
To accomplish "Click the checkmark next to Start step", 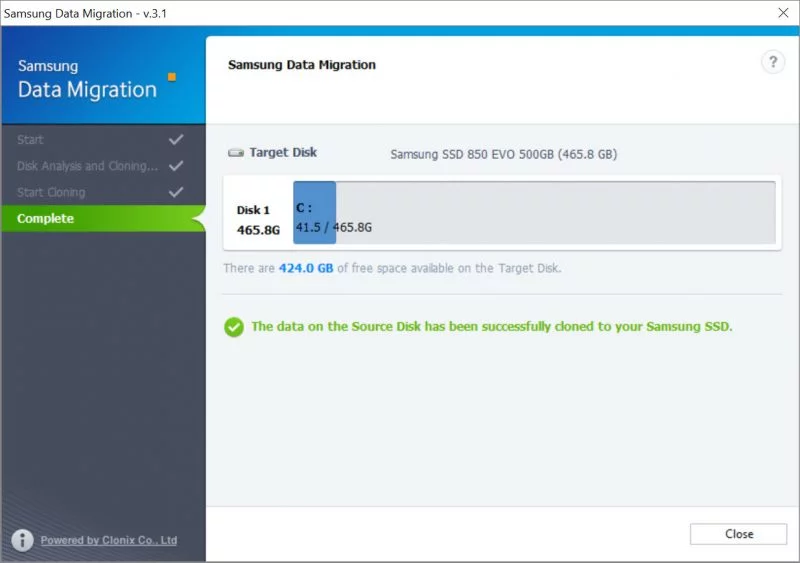I will tap(176, 140).
